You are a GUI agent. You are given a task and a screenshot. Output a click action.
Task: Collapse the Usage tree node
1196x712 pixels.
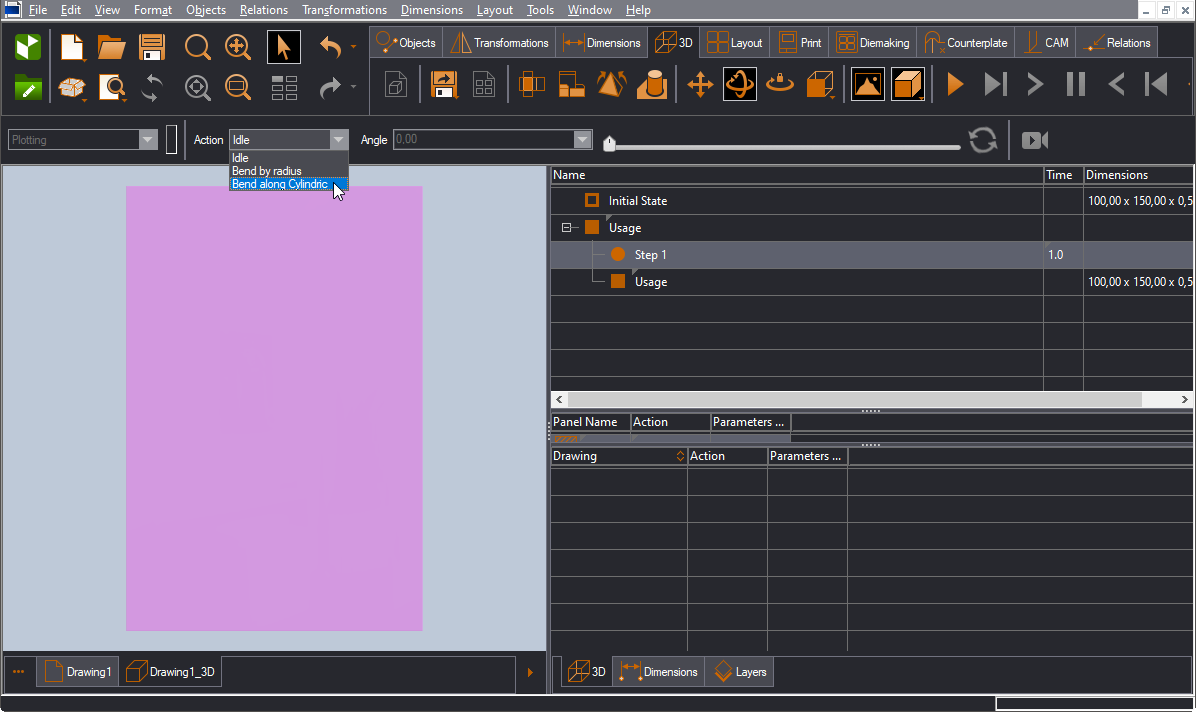(567, 228)
